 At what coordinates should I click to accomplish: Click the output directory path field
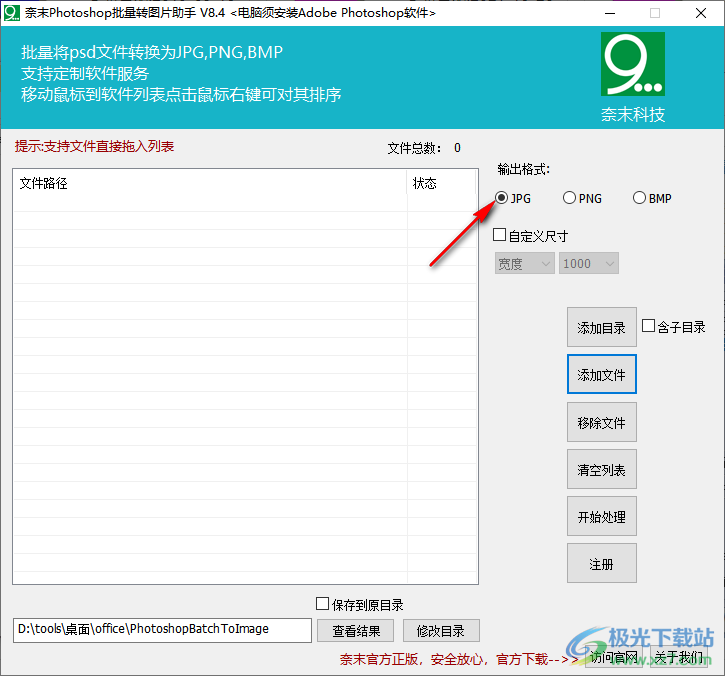(x=162, y=630)
